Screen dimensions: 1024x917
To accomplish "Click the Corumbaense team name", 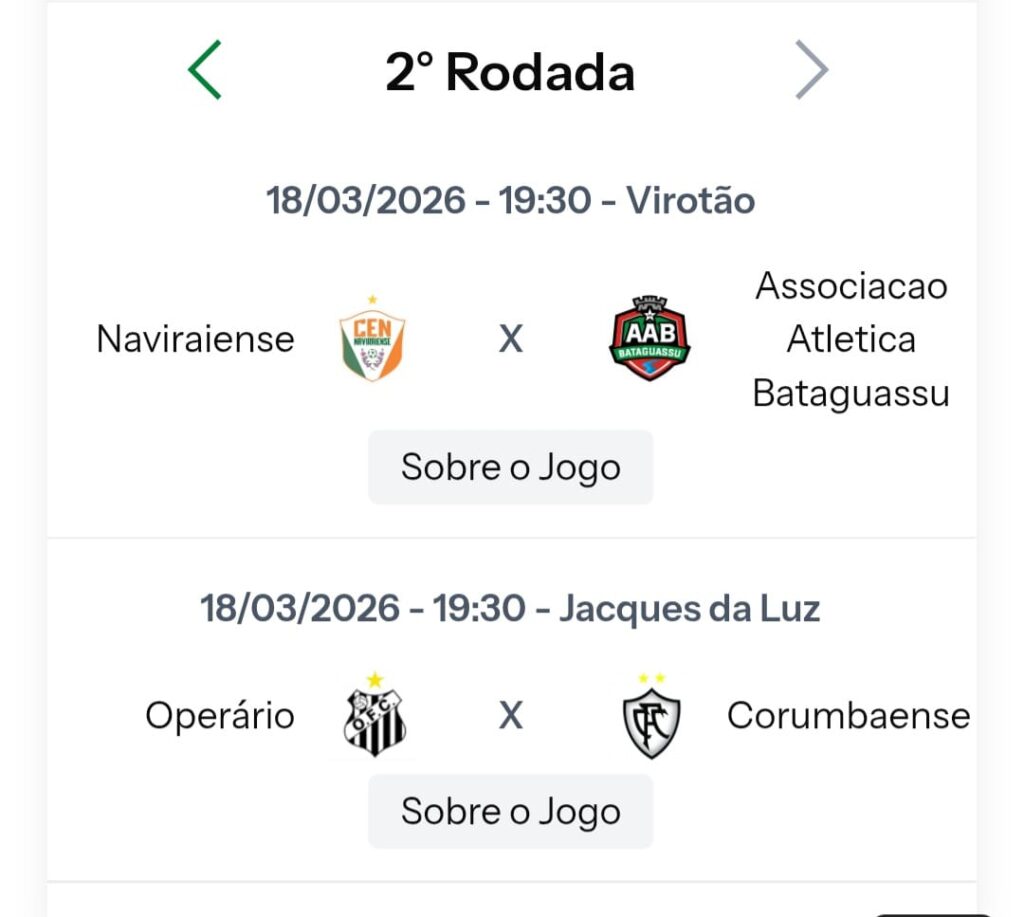I will point(848,716).
